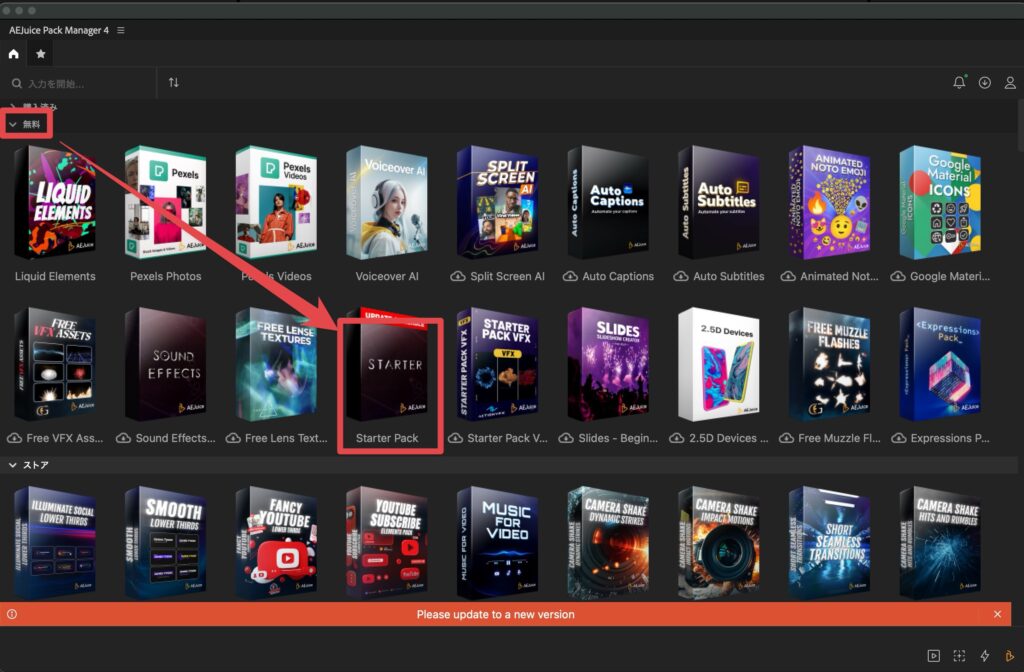This screenshot has height=672, width=1024.
Task: Click the vertical scrollbar at right edge
Action: pos(1020,124)
